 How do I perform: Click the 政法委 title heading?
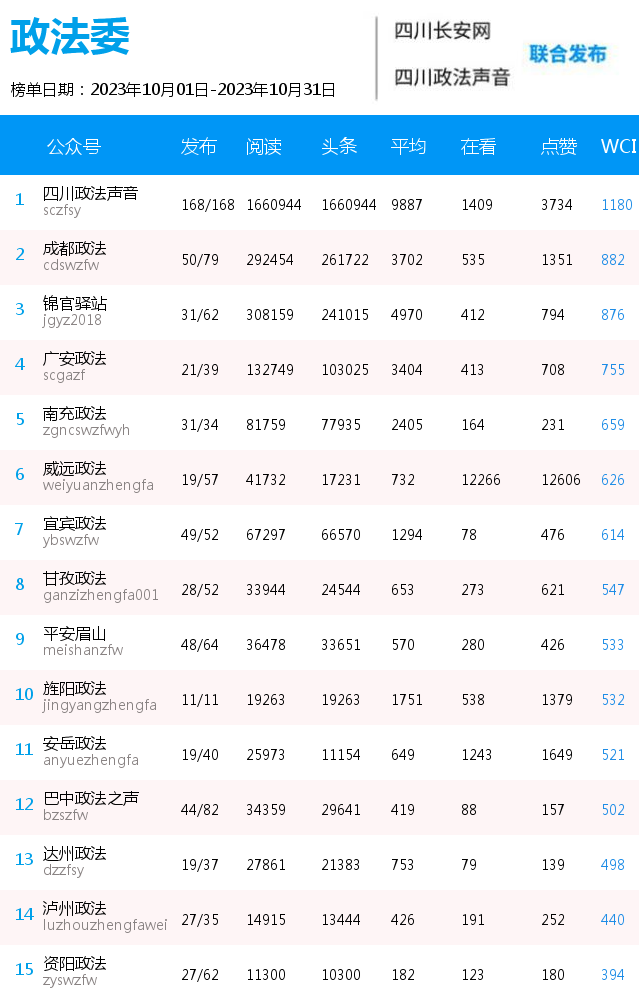(x=70, y=37)
